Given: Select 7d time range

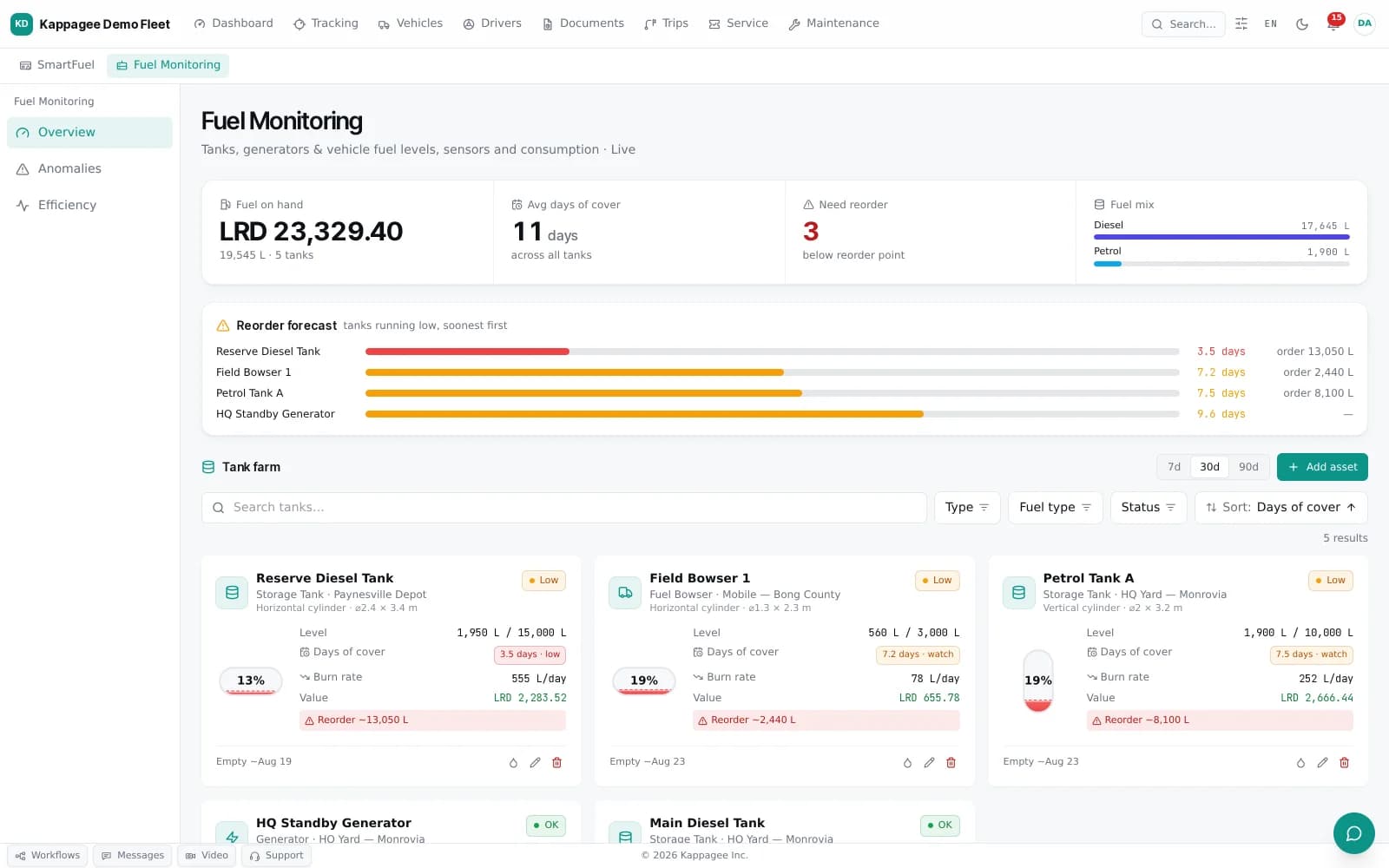Looking at the screenshot, I should pyautogui.click(x=1174, y=467).
